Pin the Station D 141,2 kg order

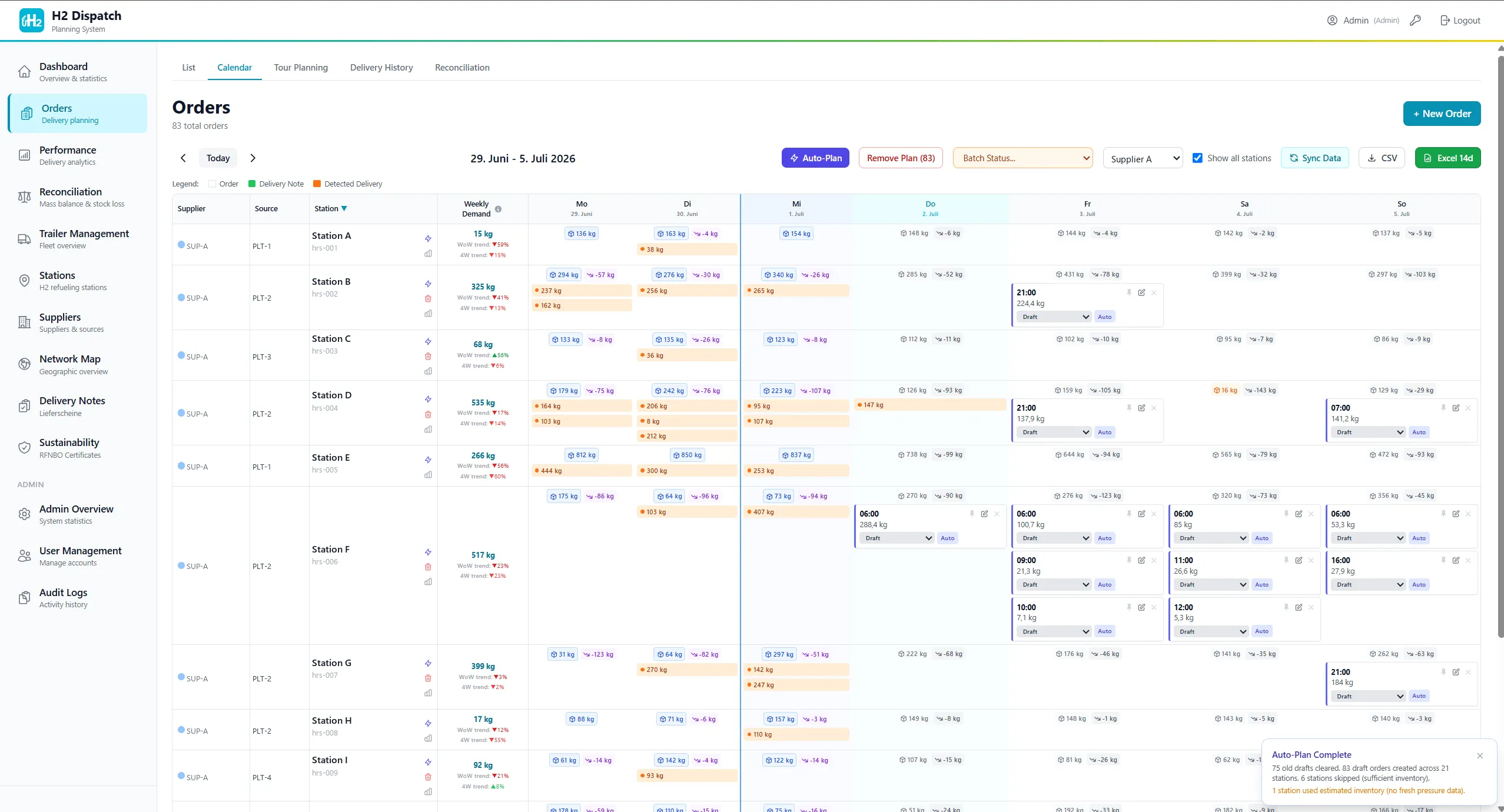point(1443,408)
